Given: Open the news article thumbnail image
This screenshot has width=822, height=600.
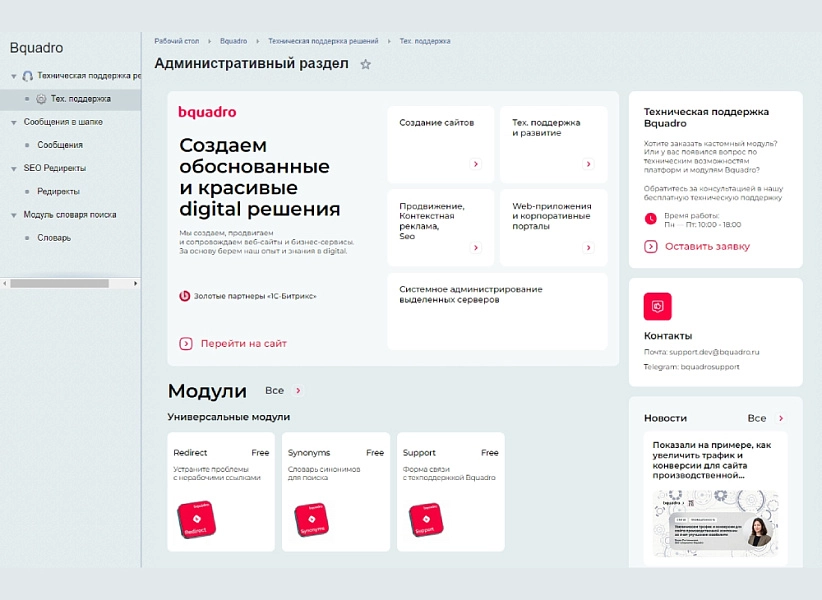Looking at the screenshot, I should pos(716,522).
